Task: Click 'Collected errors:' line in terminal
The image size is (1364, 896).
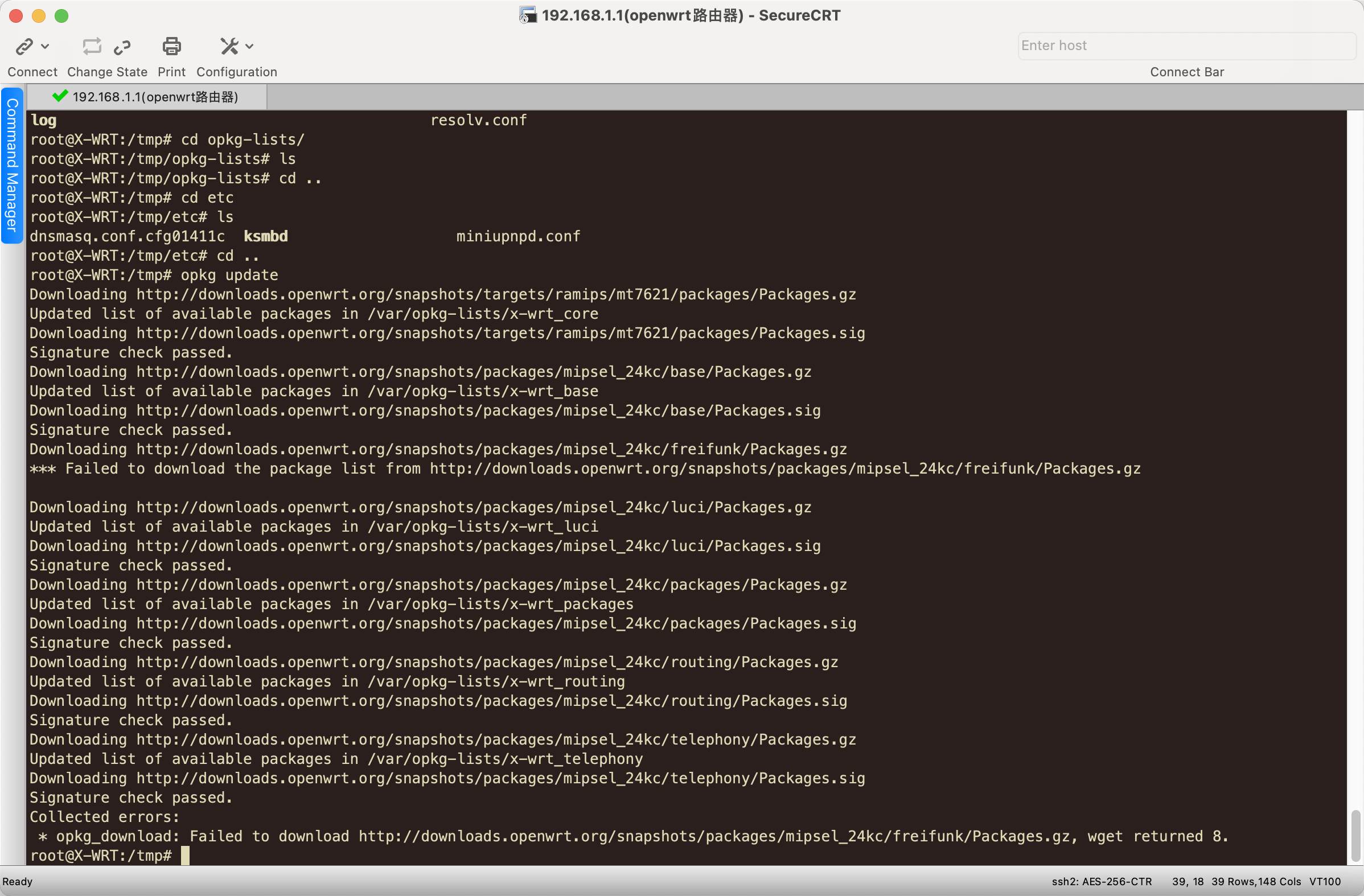Action: click(x=104, y=817)
